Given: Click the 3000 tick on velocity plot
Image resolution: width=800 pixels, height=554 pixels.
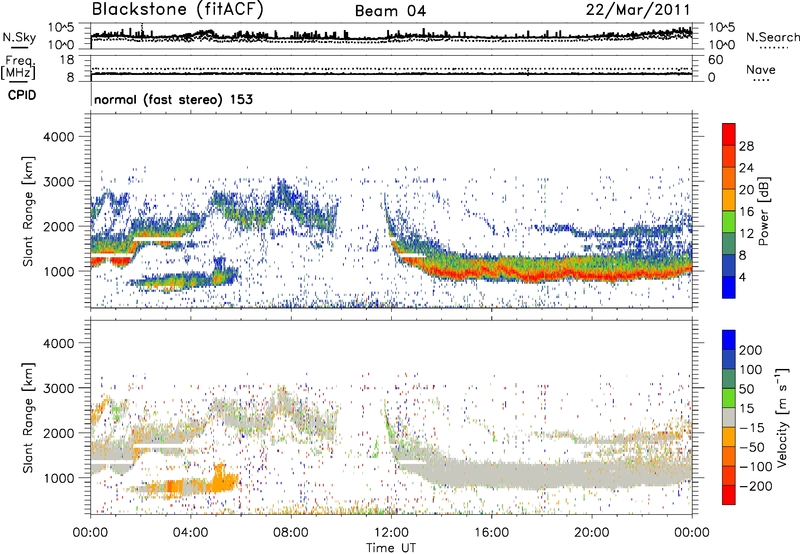Looking at the screenshot, I should 58,388.
